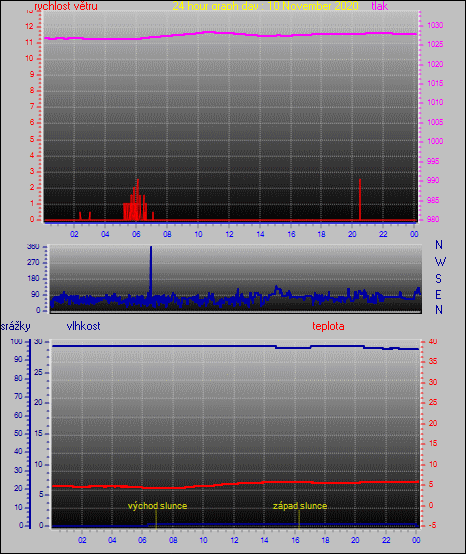Click the 'rychlost větru' wind speed label

click(66, 6)
